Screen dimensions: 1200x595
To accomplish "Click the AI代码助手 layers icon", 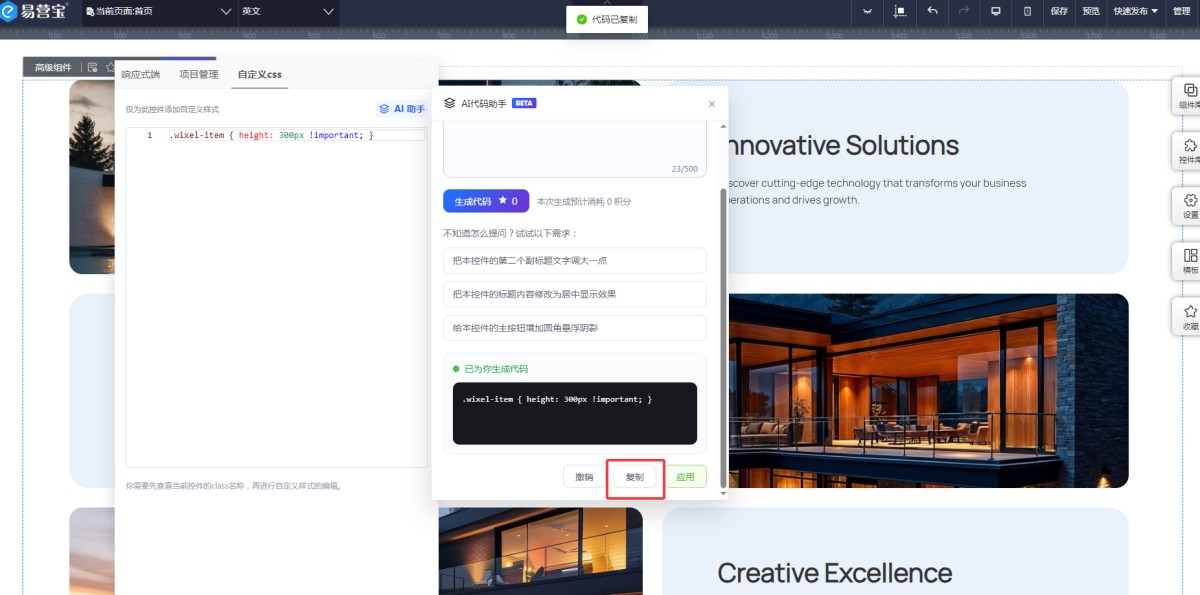I will point(450,103).
